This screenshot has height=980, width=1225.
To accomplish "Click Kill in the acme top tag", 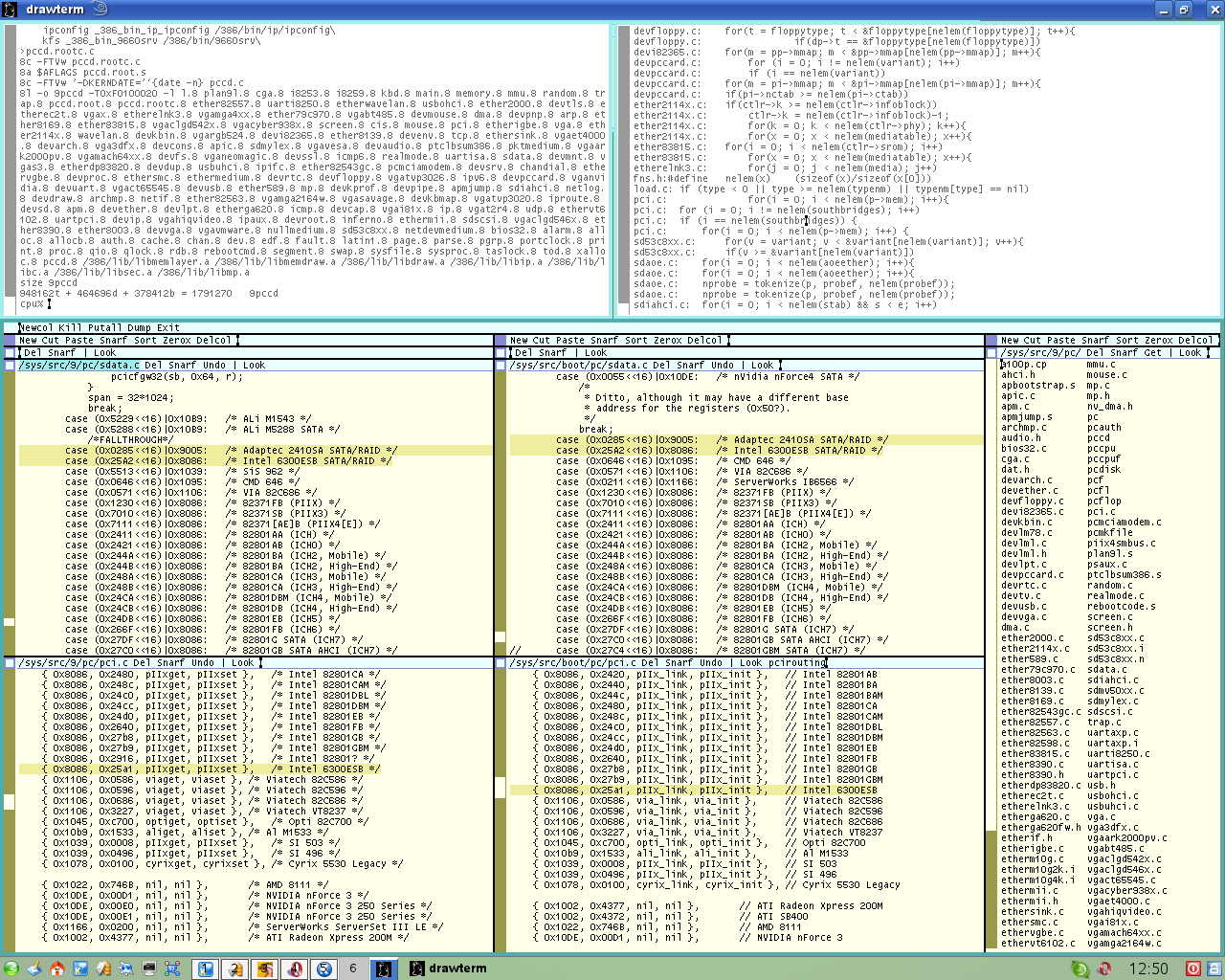I will point(71,327).
